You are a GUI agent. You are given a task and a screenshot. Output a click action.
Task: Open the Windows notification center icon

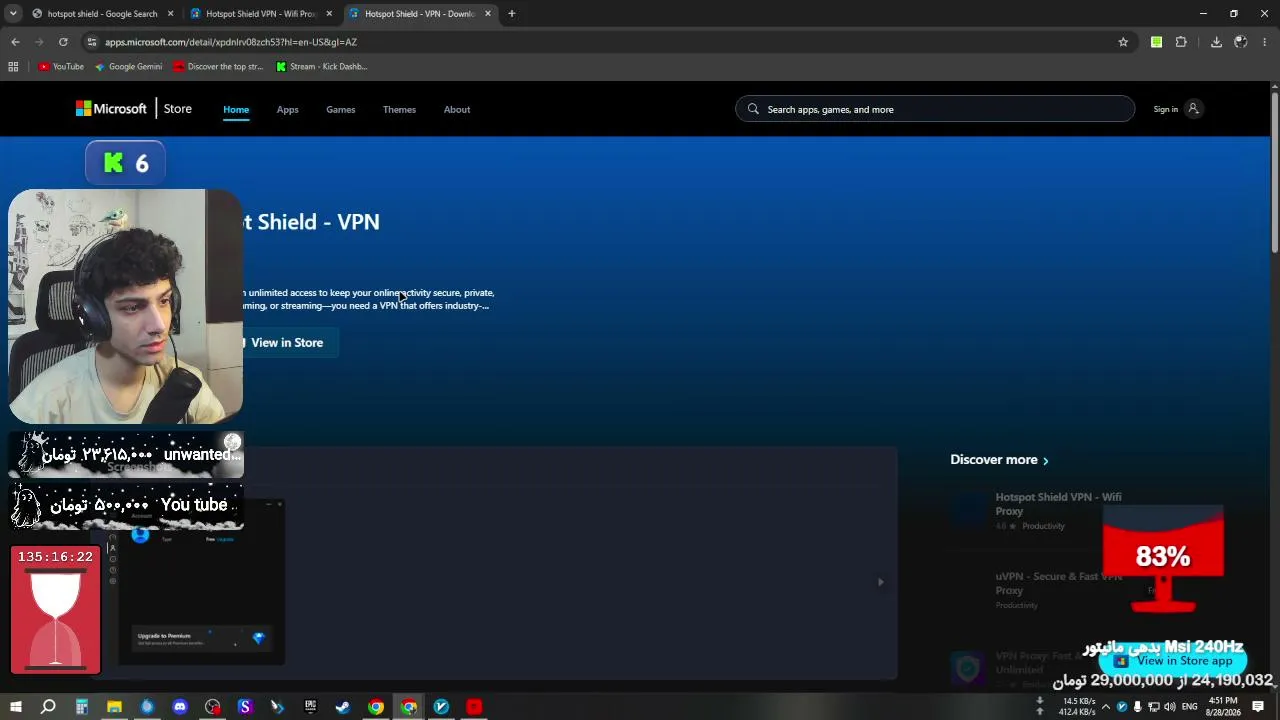point(1259,707)
